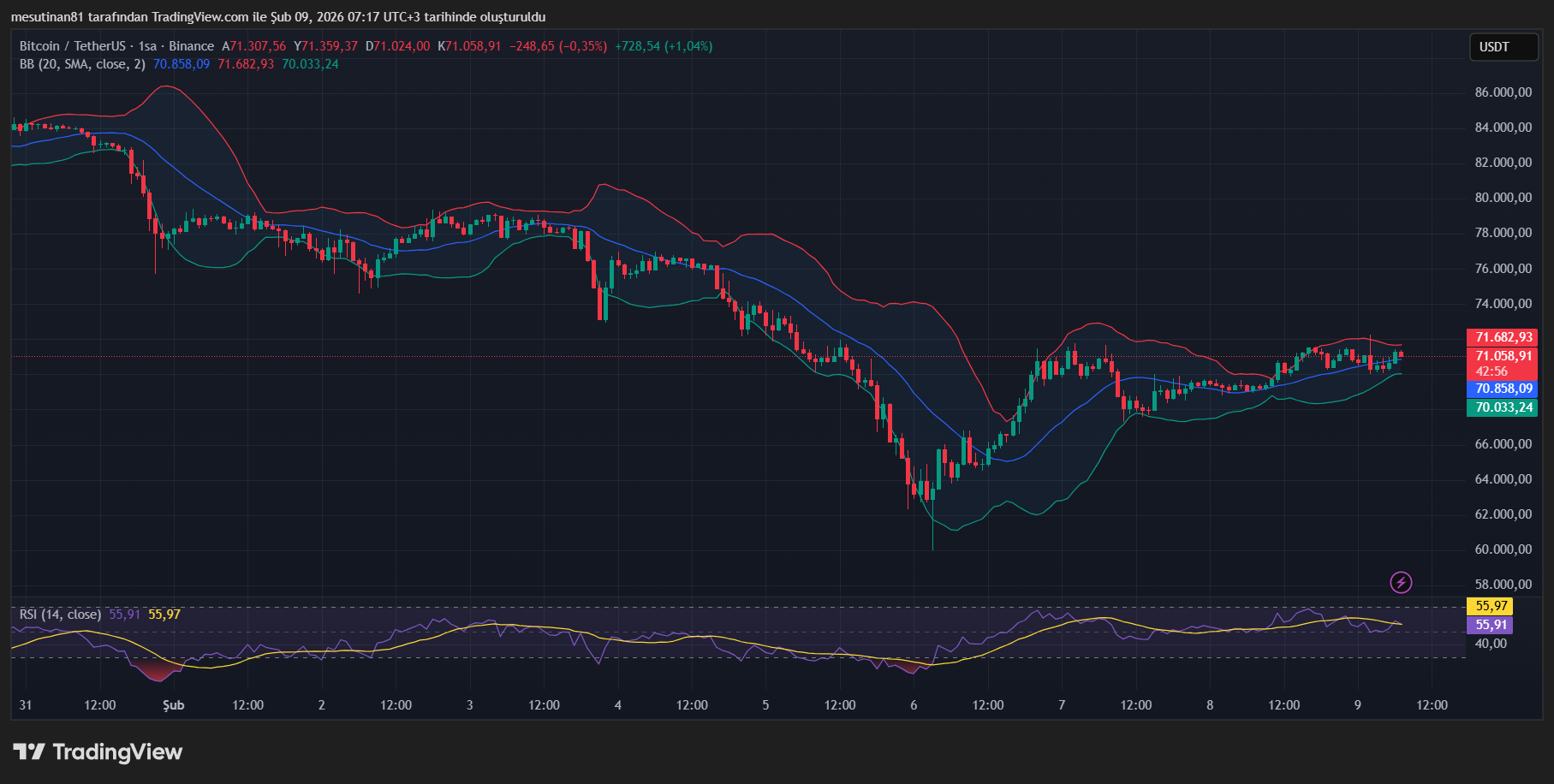Click the green 70.033,24 lower band label

(1503, 407)
